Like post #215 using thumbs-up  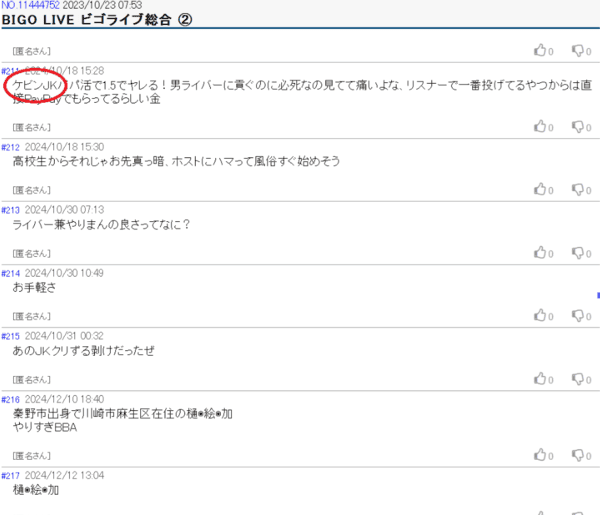(x=540, y=379)
